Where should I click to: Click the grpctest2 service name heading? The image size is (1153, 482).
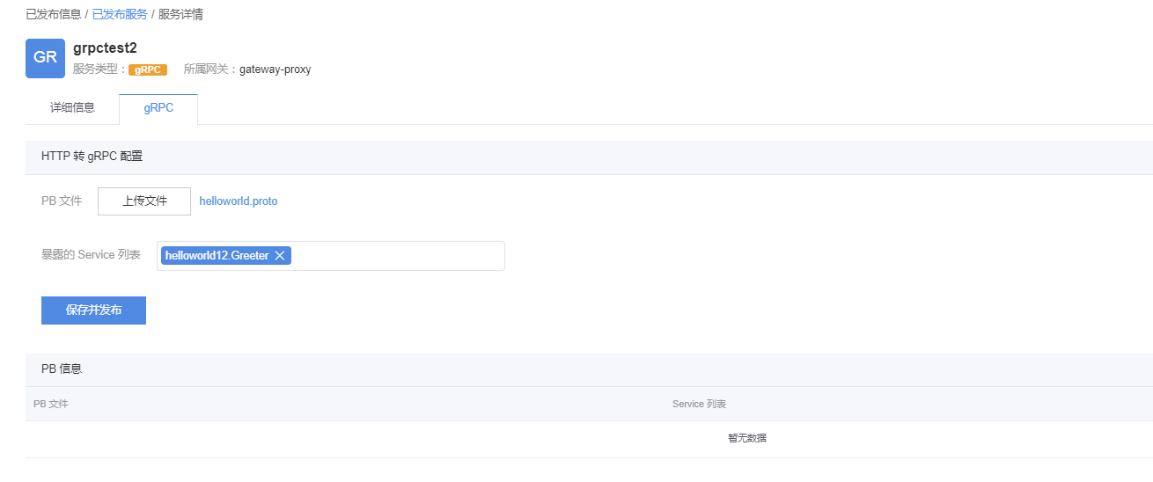(x=105, y=48)
